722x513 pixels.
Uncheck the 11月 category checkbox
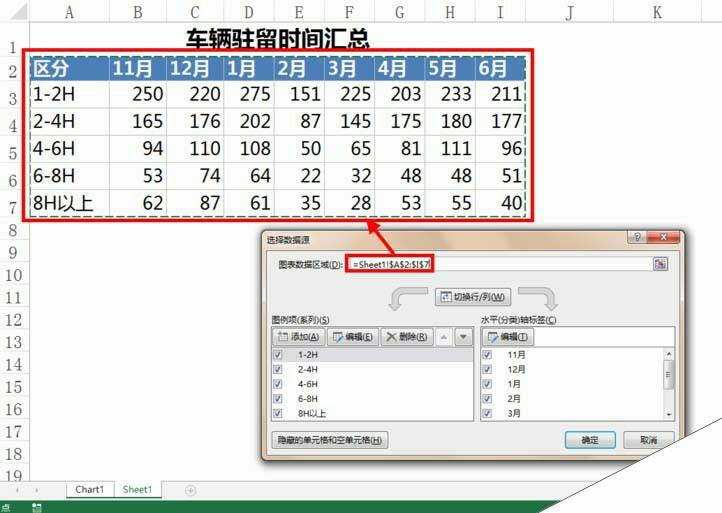(x=487, y=355)
